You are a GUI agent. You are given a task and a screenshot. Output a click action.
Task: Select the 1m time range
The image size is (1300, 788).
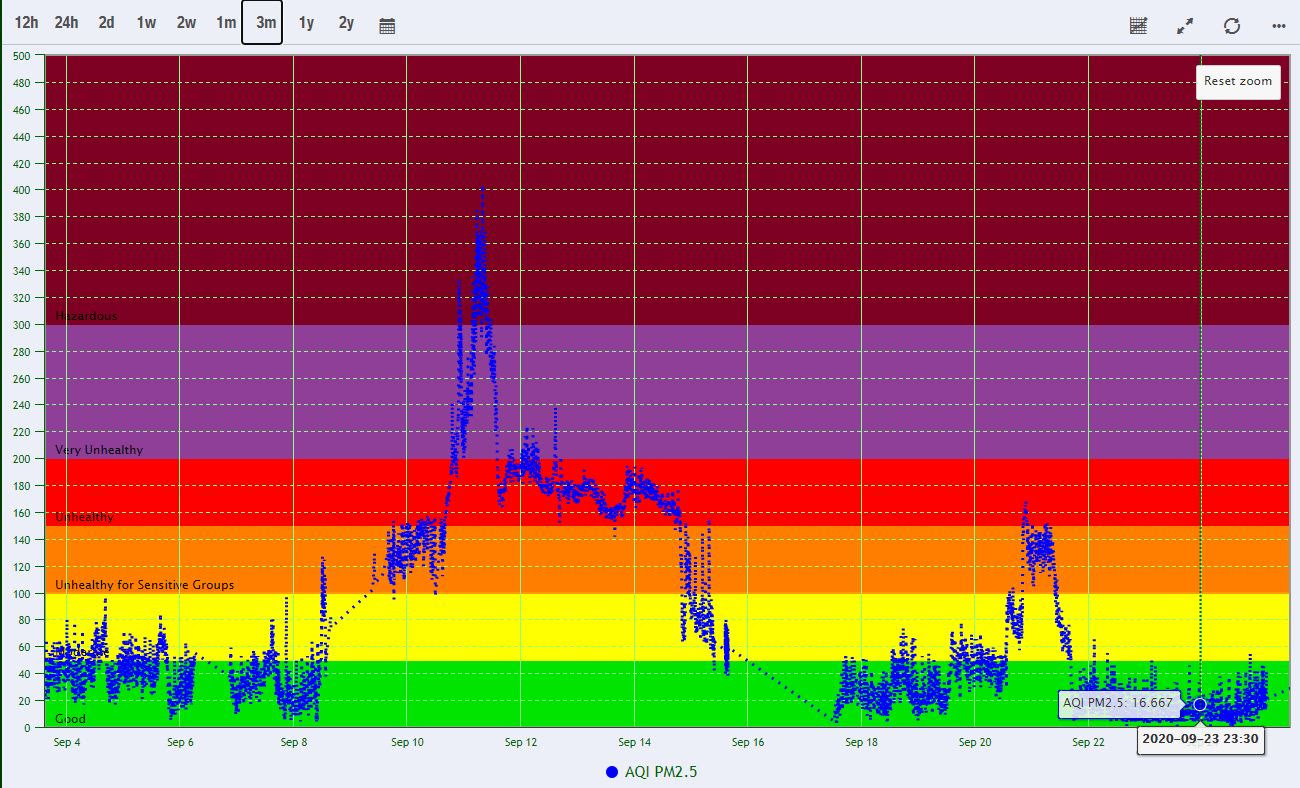pos(226,23)
